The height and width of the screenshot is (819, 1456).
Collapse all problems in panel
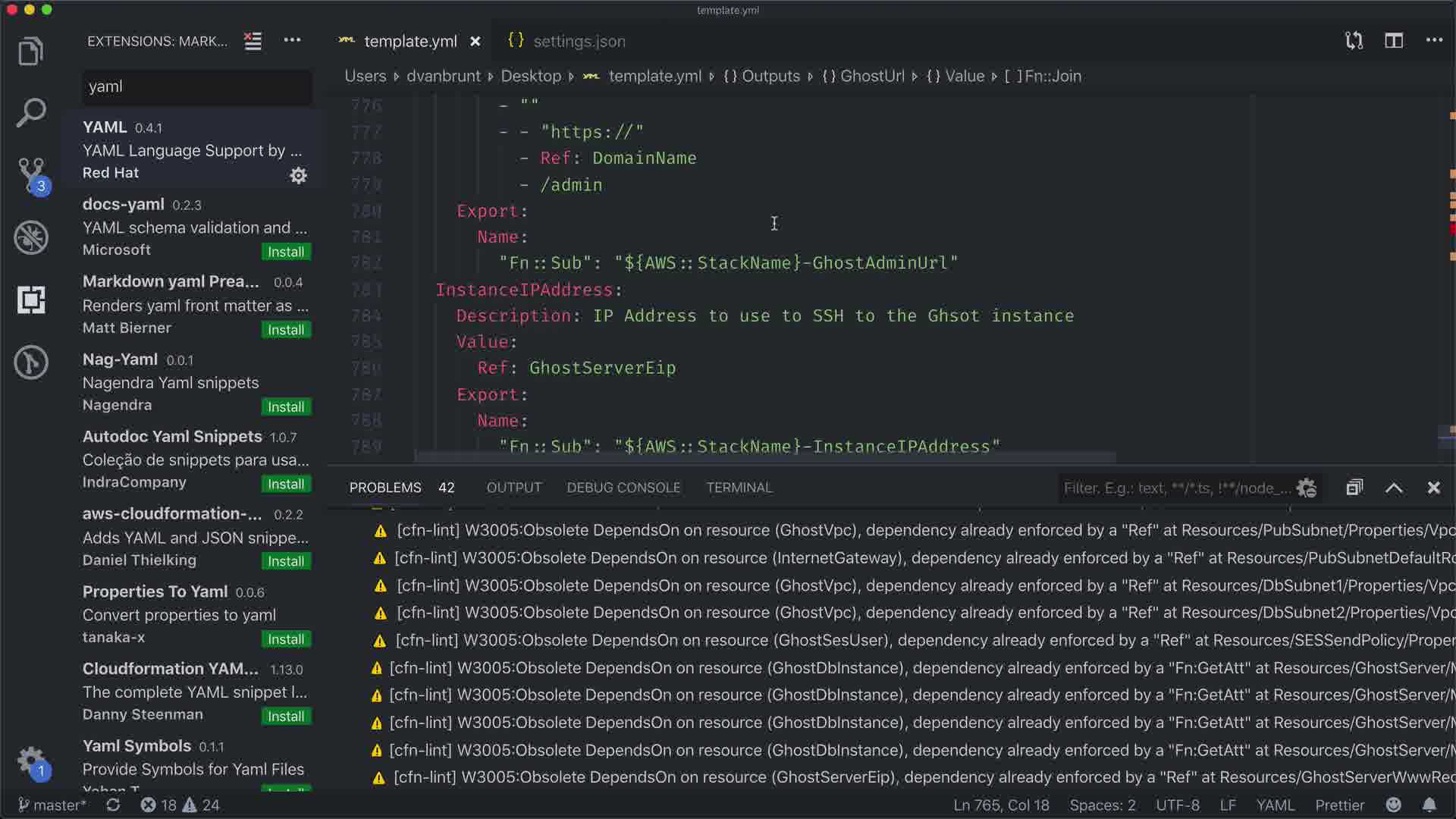pyautogui.click(x=1354, y=488)
